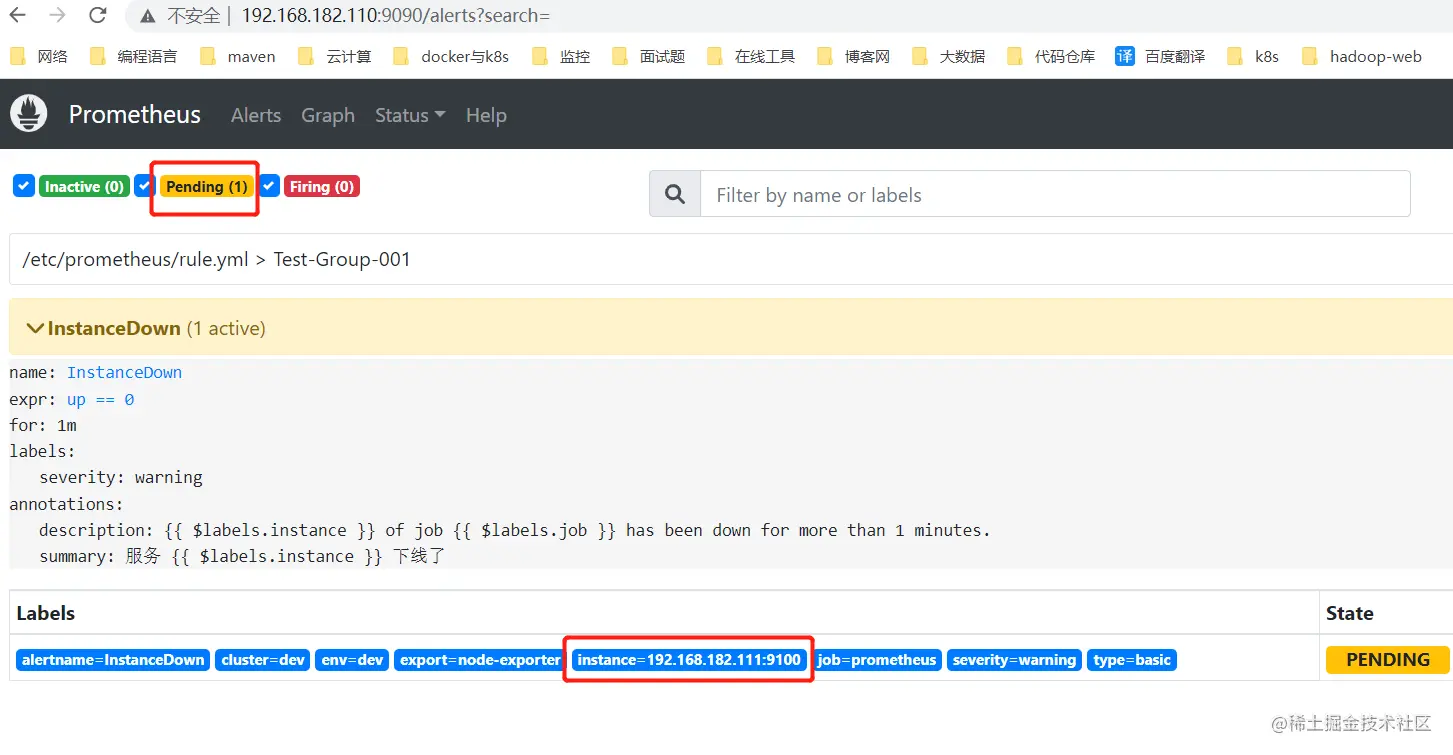Toggle the Firing (0) checkbox
1453x755 pixels.
coord(269,186)
